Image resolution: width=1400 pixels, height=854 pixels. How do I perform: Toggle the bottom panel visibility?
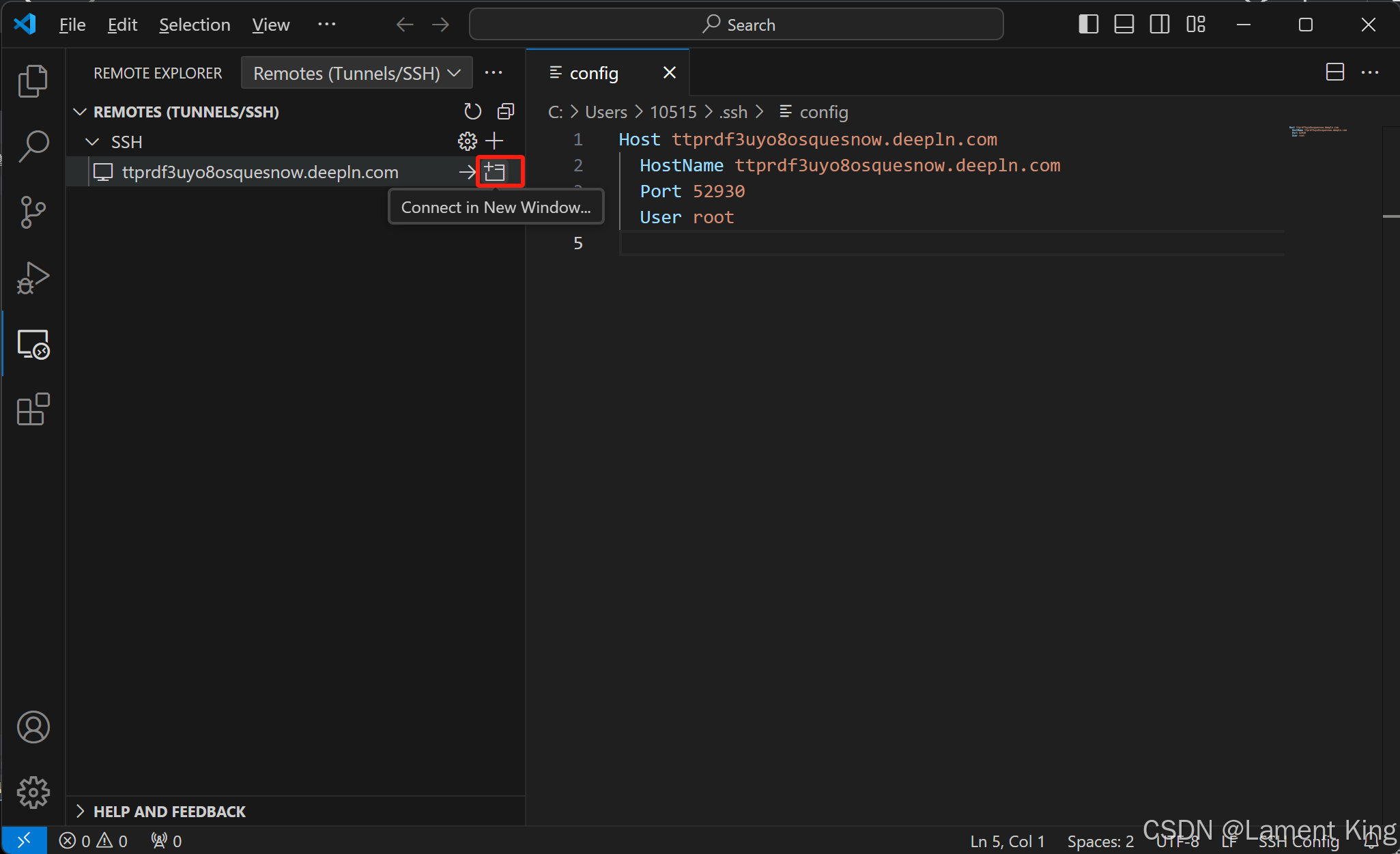click(x=1124, y=25)
